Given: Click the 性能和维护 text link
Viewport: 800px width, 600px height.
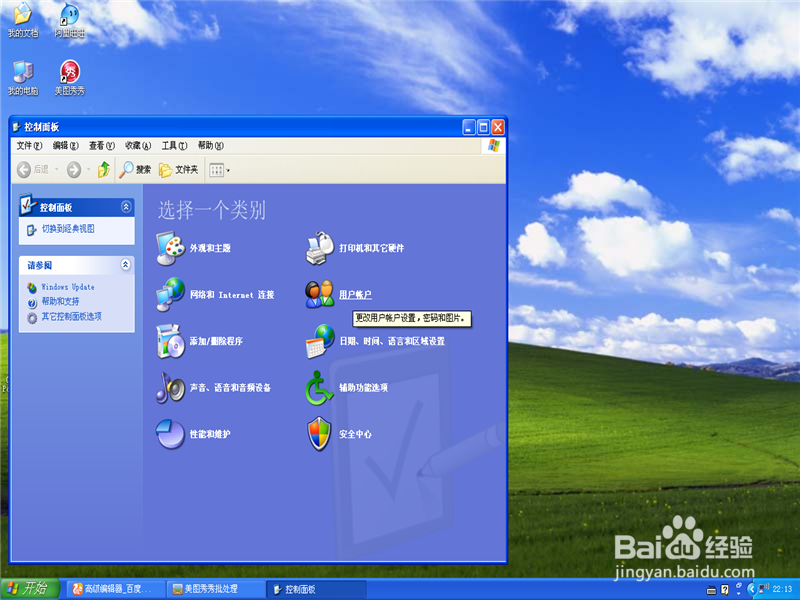Looking at the screenshot, I should [210, 434].
